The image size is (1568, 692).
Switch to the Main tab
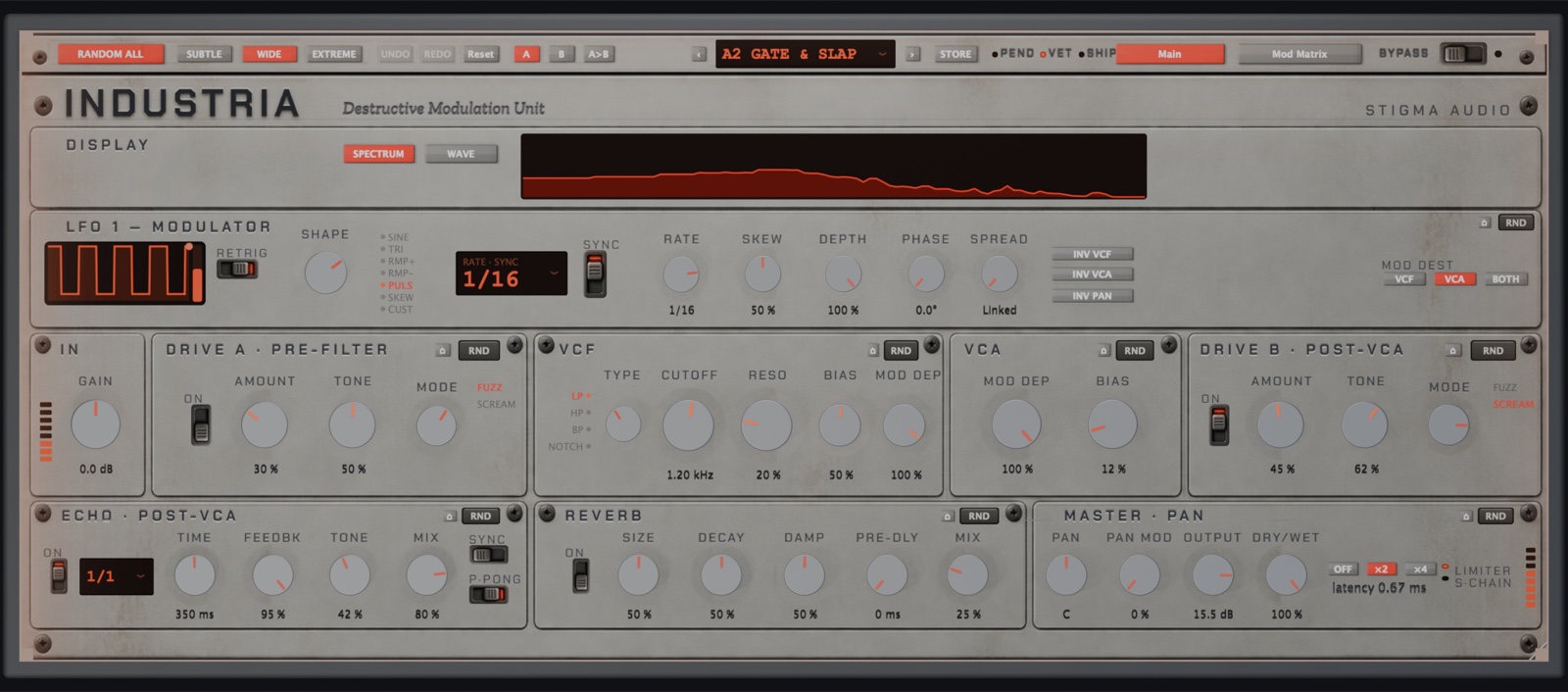pos(1169,54)
